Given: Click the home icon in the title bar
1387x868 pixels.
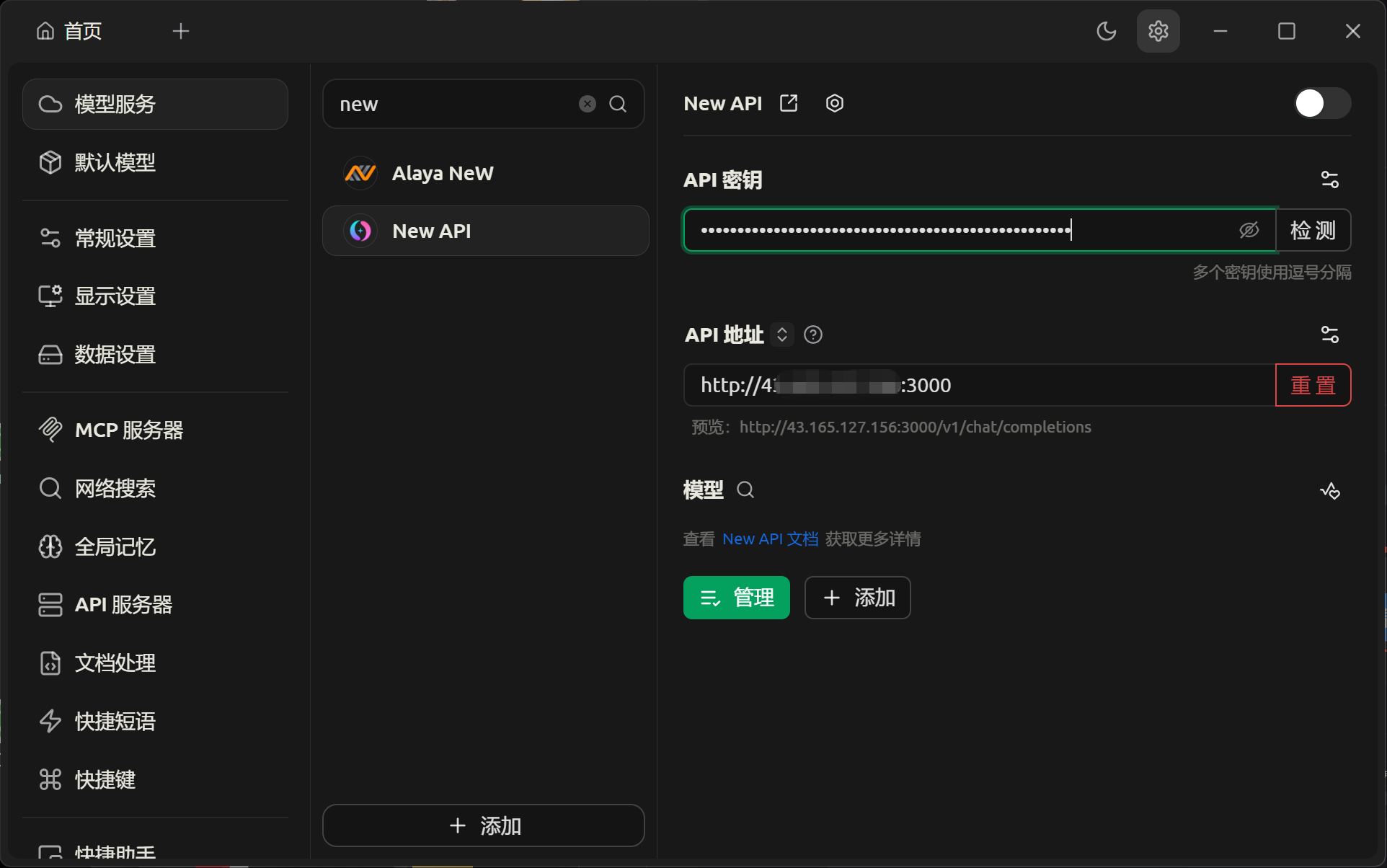Looking at the screenshot, I should (45, 30).
